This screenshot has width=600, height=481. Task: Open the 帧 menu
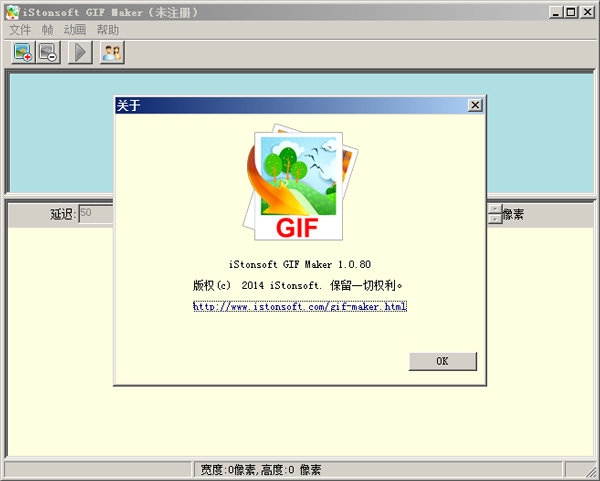pos(47,29)
